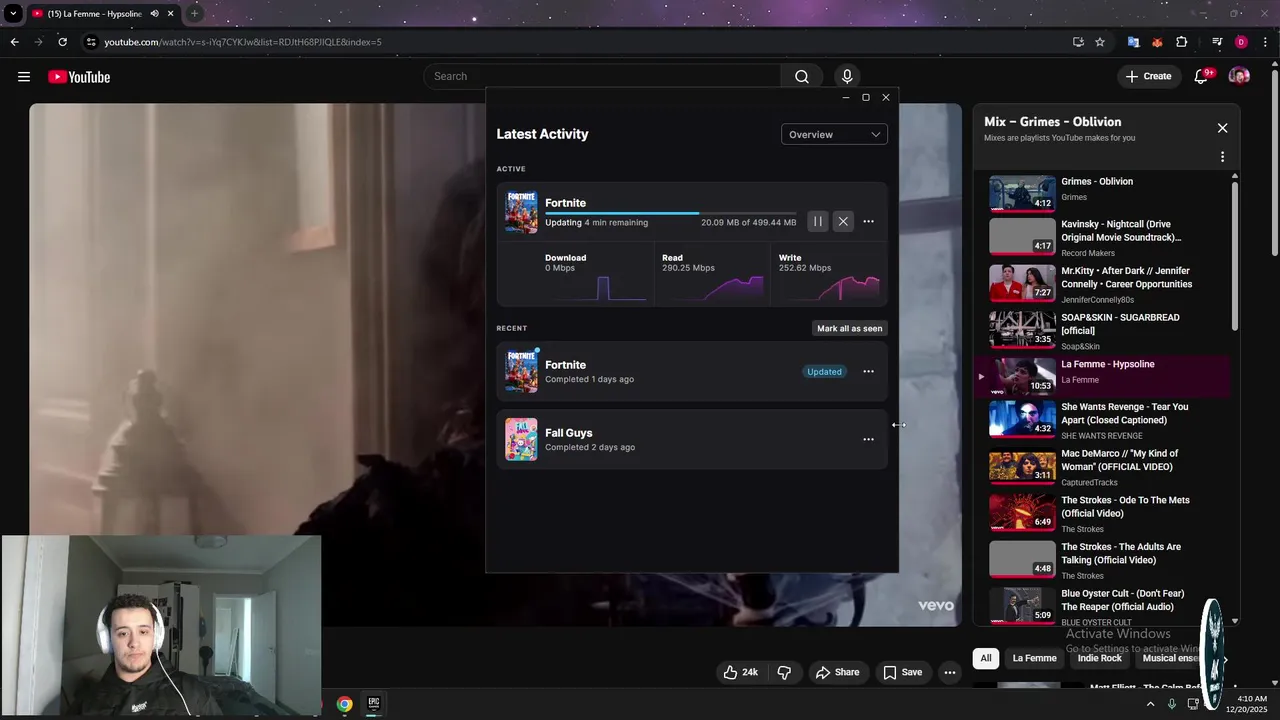Open the Chrome extensions puzzle menu

tap(1182, 42)
